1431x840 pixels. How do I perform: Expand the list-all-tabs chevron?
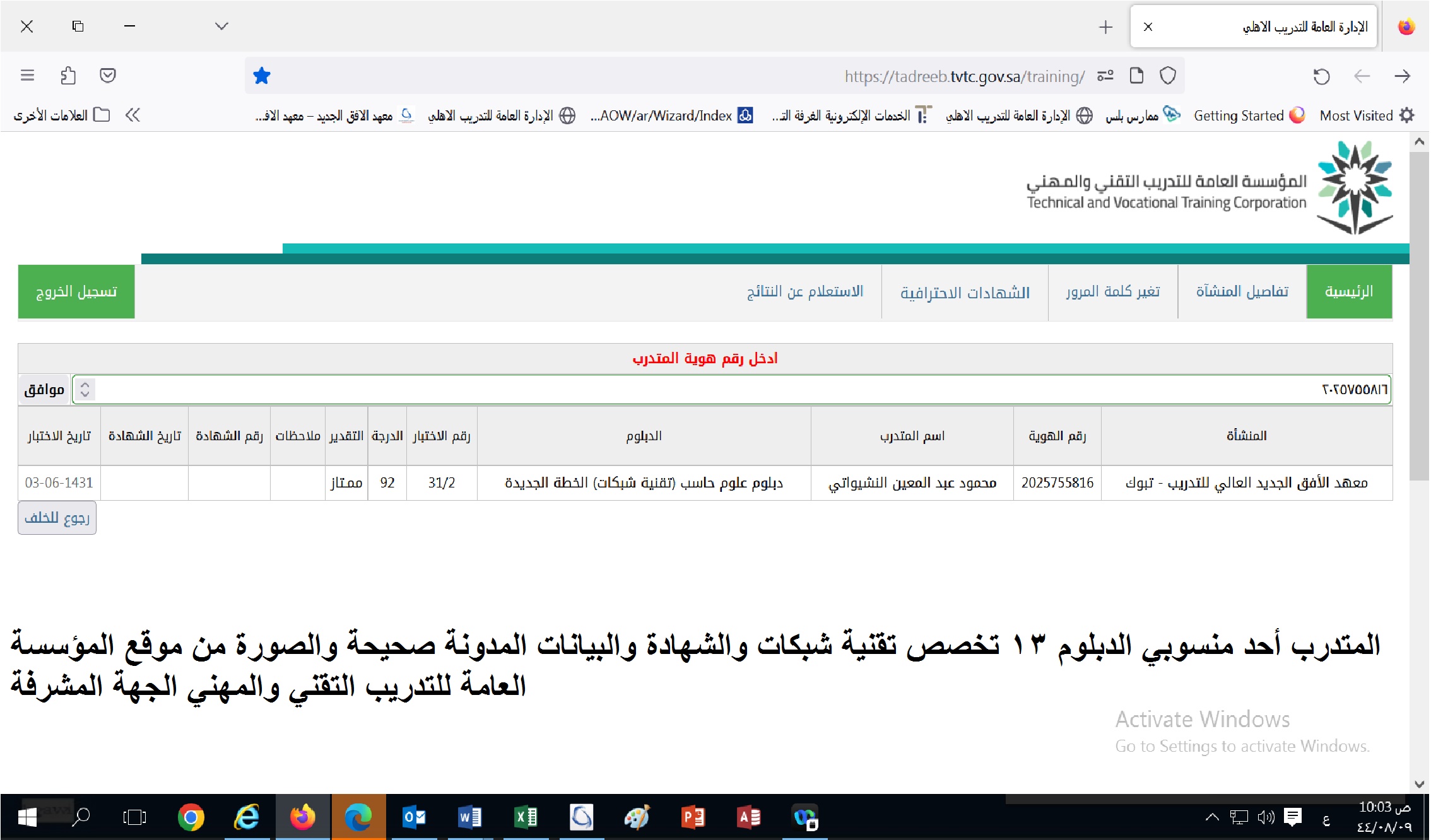tap(221, 26)
